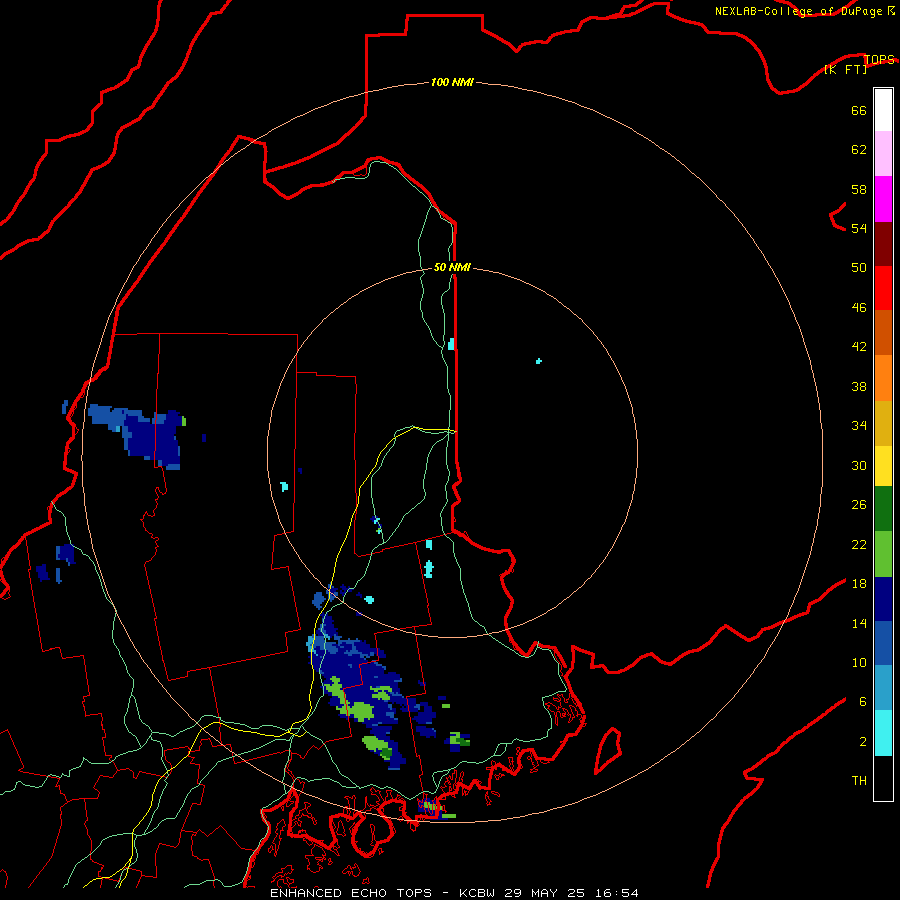Viewport: 900px width, 900px height.
Task: Click the "34" legend value
Action: 859,425
